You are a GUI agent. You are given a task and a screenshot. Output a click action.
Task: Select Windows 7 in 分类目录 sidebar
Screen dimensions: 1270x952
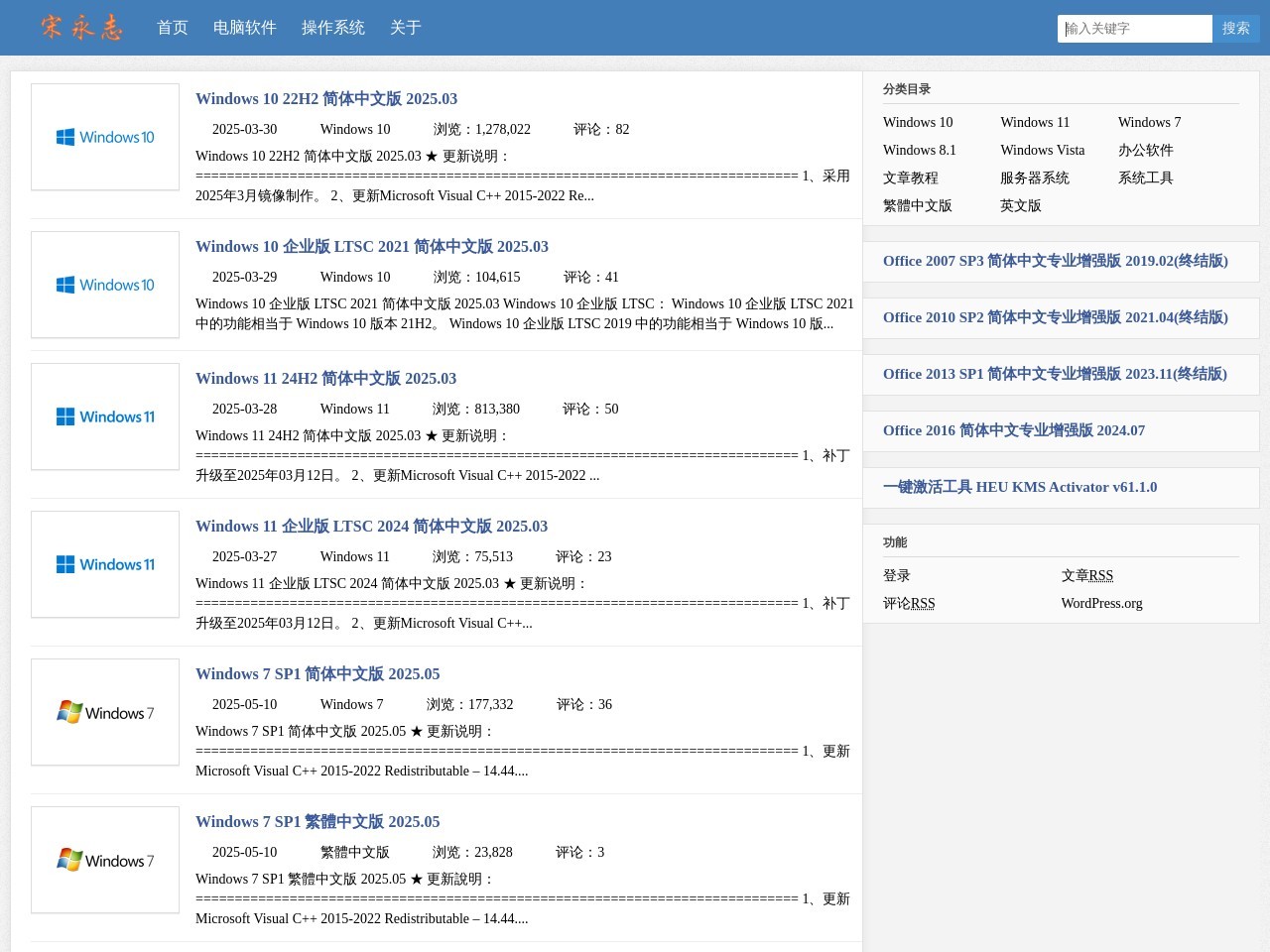[x=1149, y=123]
